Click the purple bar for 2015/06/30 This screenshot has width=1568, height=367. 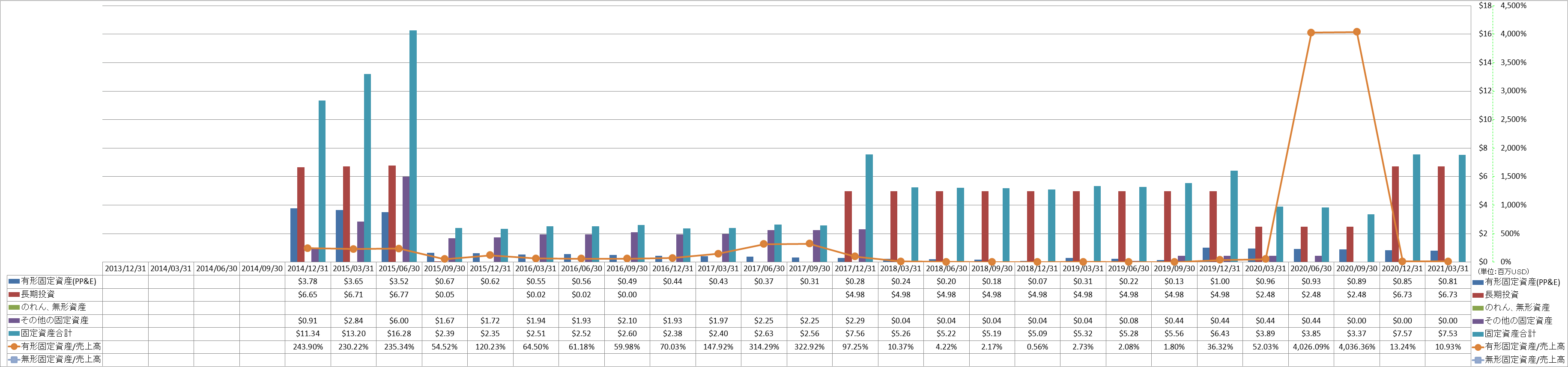coord(406,219)
